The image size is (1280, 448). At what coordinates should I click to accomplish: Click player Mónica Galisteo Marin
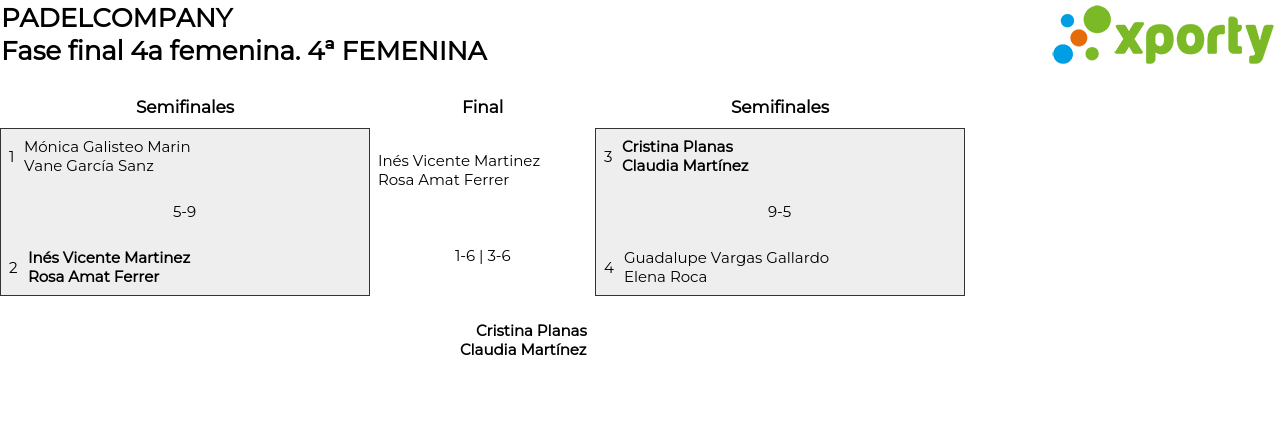point(107,147)
